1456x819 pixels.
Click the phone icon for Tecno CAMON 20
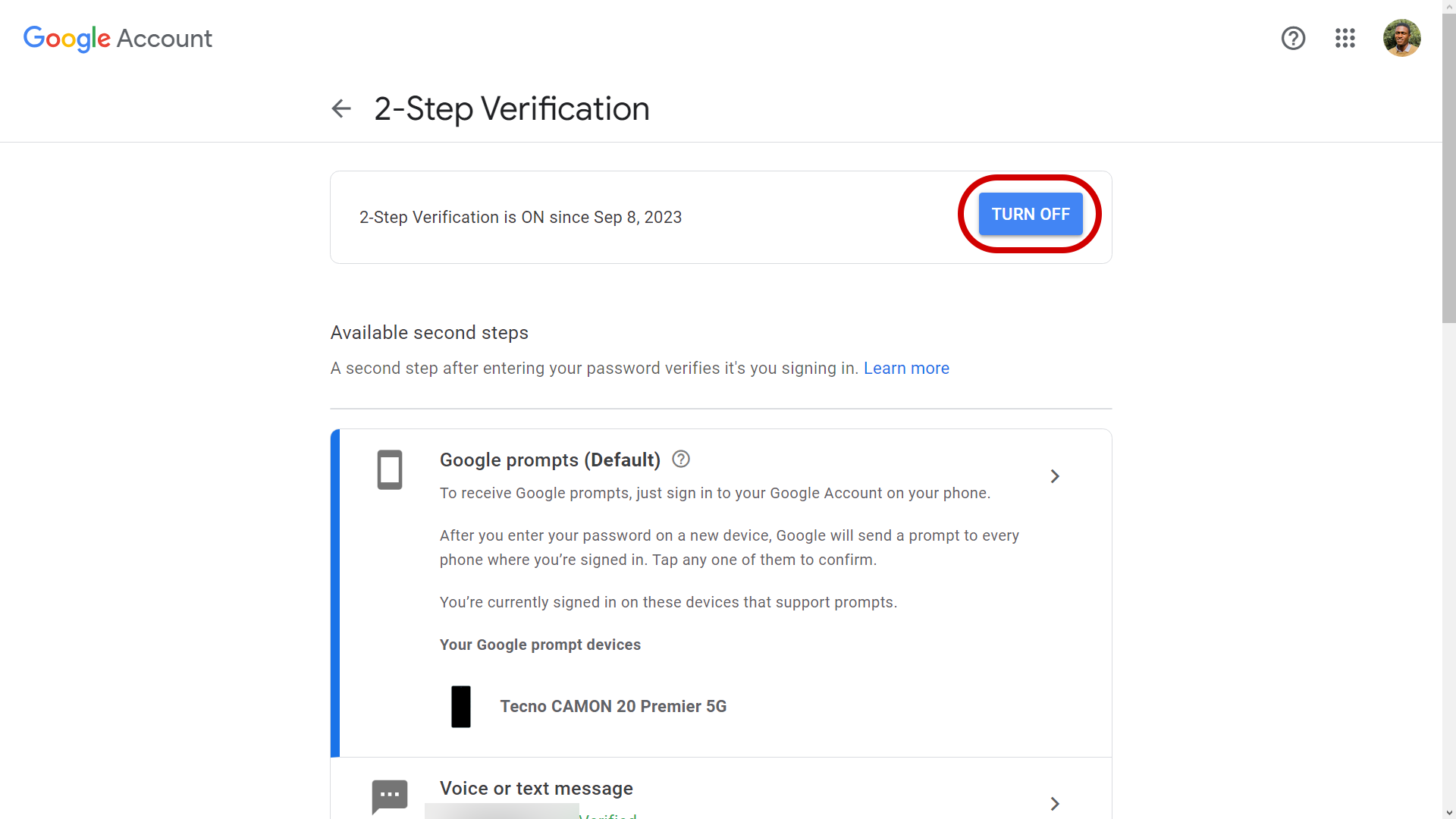[461, 706]
